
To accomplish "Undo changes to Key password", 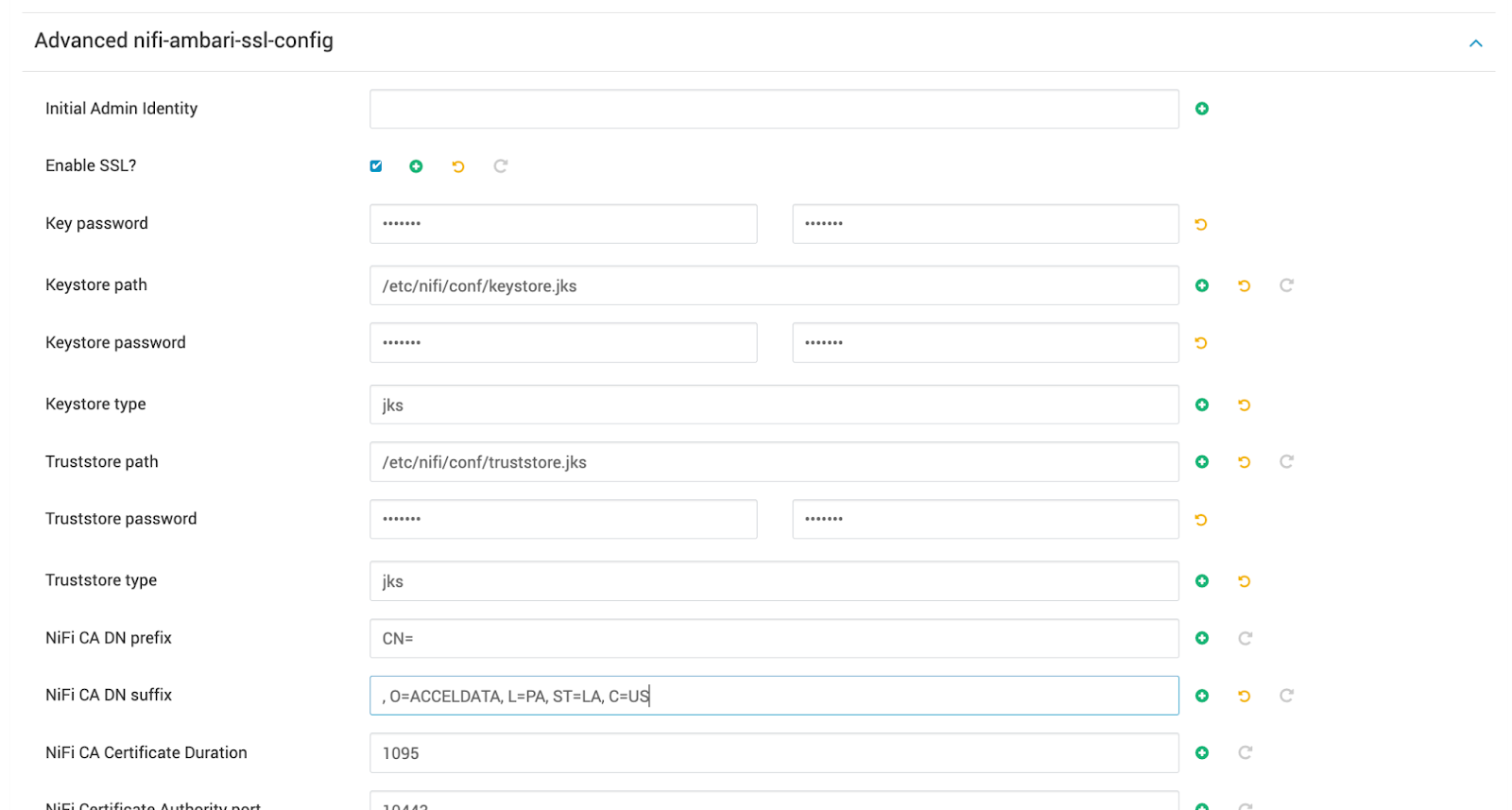I will [x=1201, y=224].
